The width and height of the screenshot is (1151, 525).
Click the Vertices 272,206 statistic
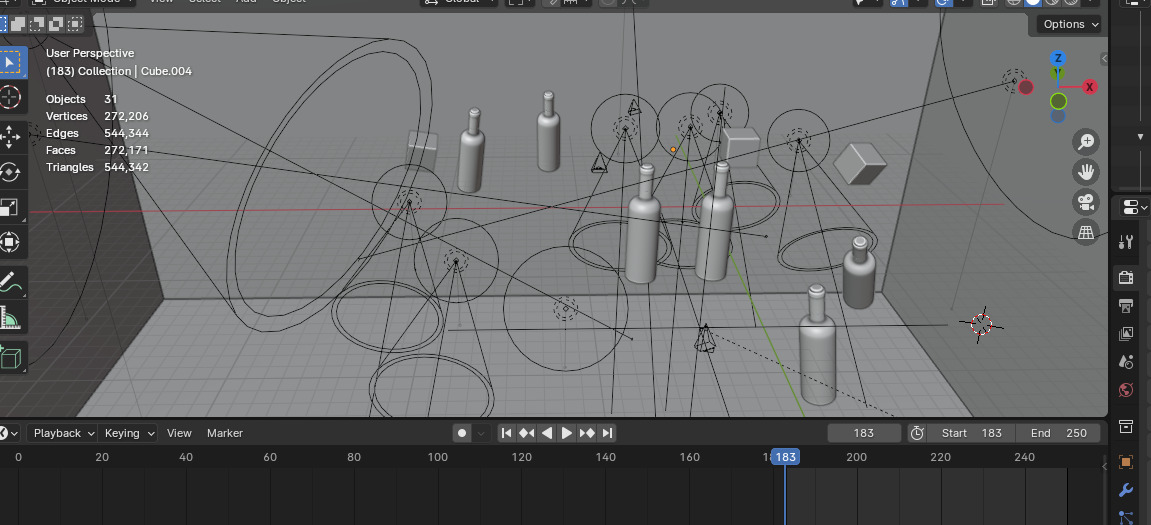[x=97, y=116]
